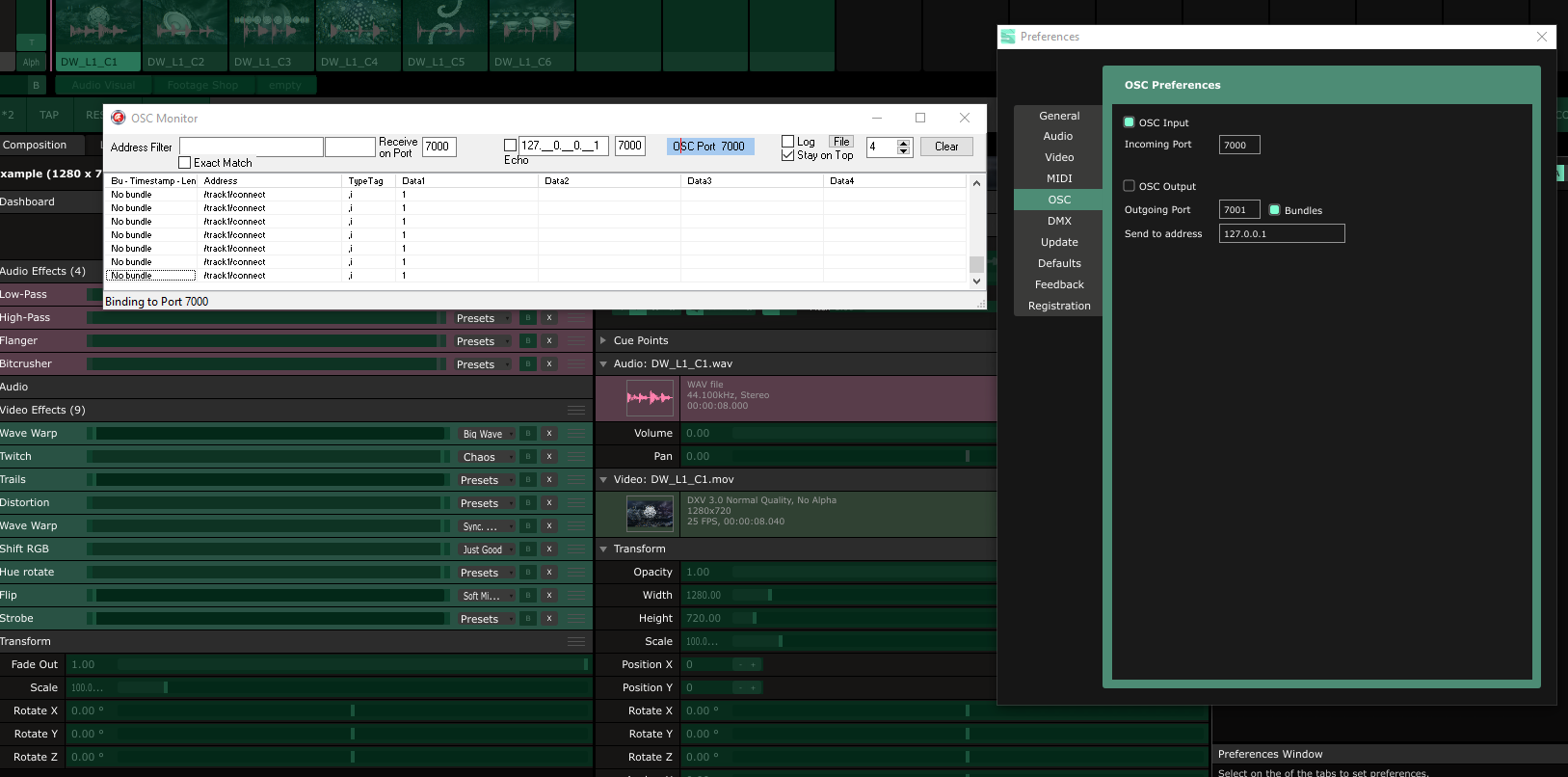Enable the OSC Output checkbox
The image size is (1568, 777).
tap(1129, 186)
